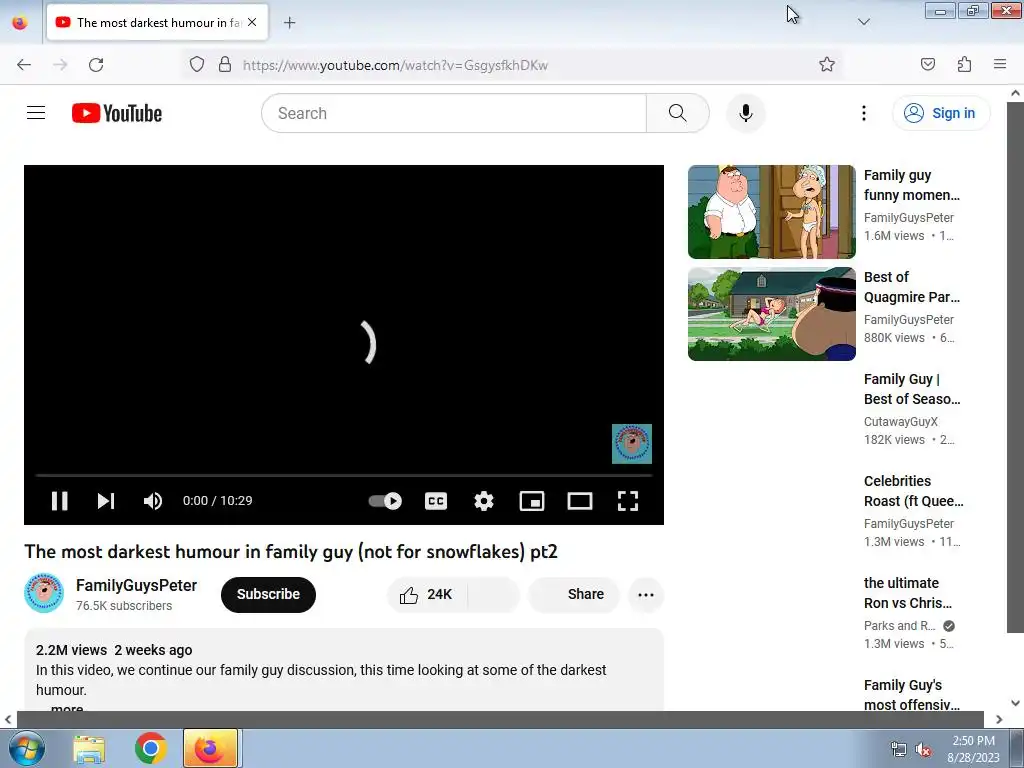
Task: Click the video progress bar
Action: click(x=344, y=475)
